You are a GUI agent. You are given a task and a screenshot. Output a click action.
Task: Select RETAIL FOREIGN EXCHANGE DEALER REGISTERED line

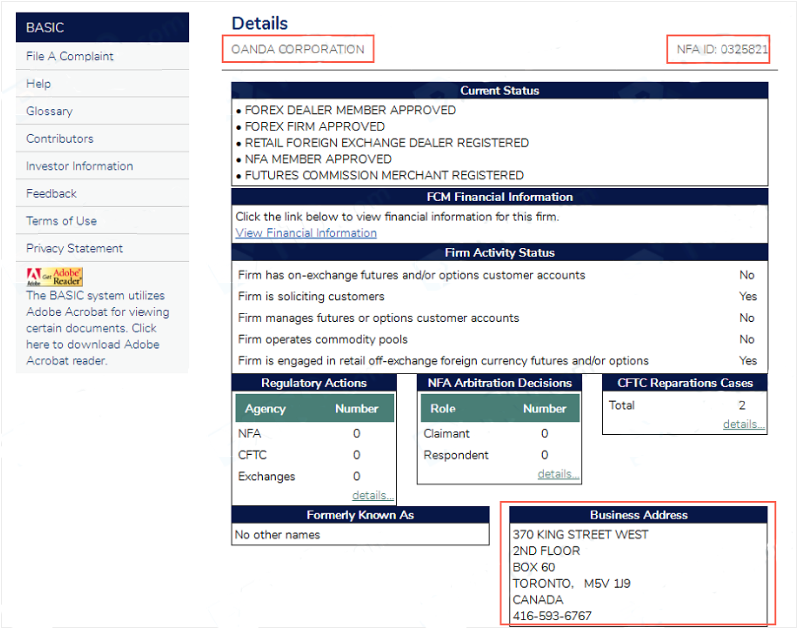point(387,143)
